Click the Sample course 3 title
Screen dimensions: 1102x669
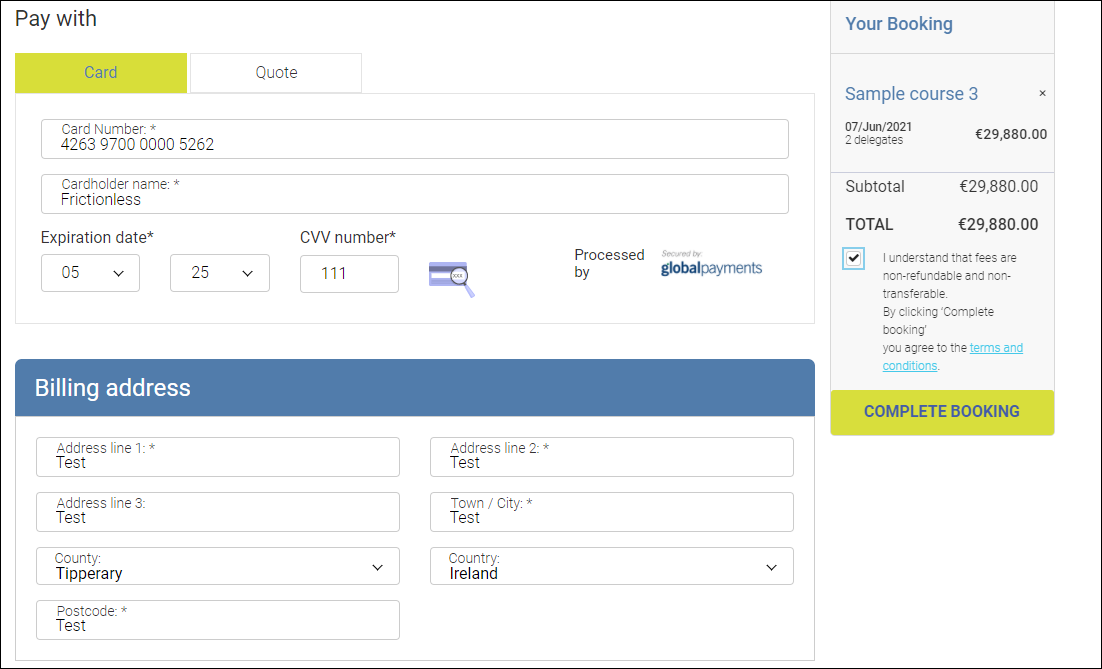(x=911, y=94)
